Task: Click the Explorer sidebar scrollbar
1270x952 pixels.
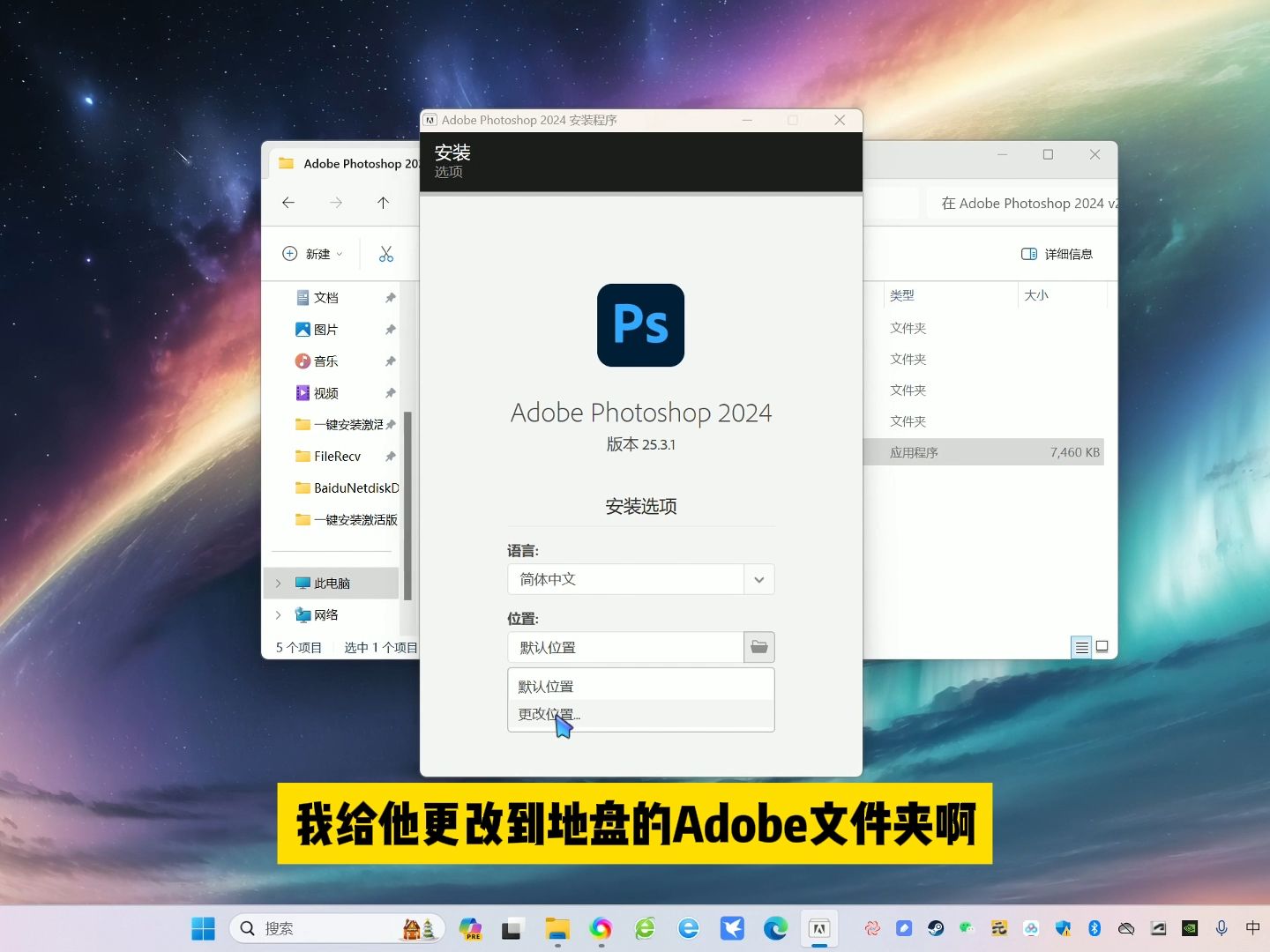Action: tap(407, 505)
